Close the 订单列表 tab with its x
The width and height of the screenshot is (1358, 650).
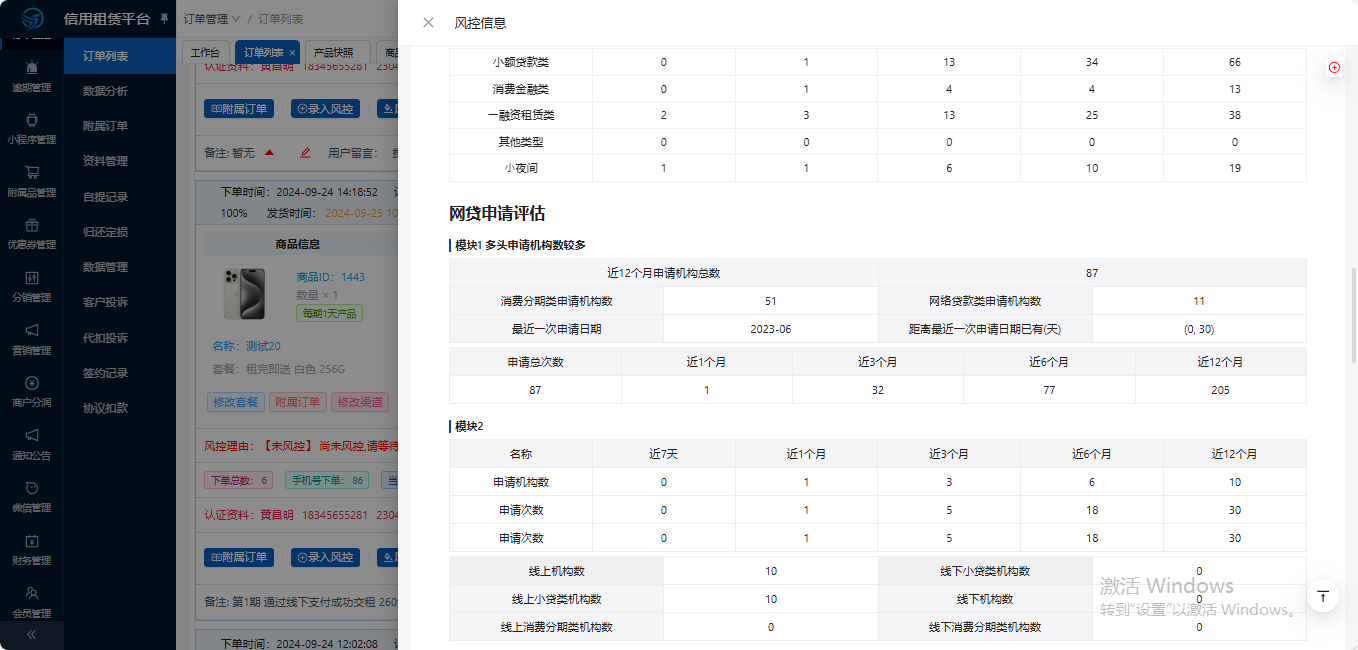[292, 52]
